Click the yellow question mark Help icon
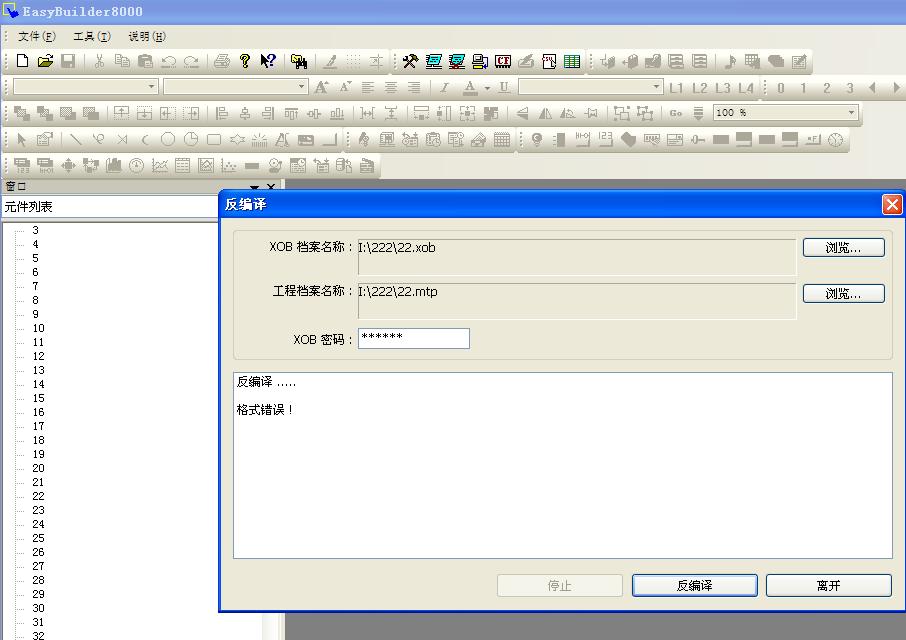Image resolution: width=906 pixels, height=640 pixels. pos(245,61)
